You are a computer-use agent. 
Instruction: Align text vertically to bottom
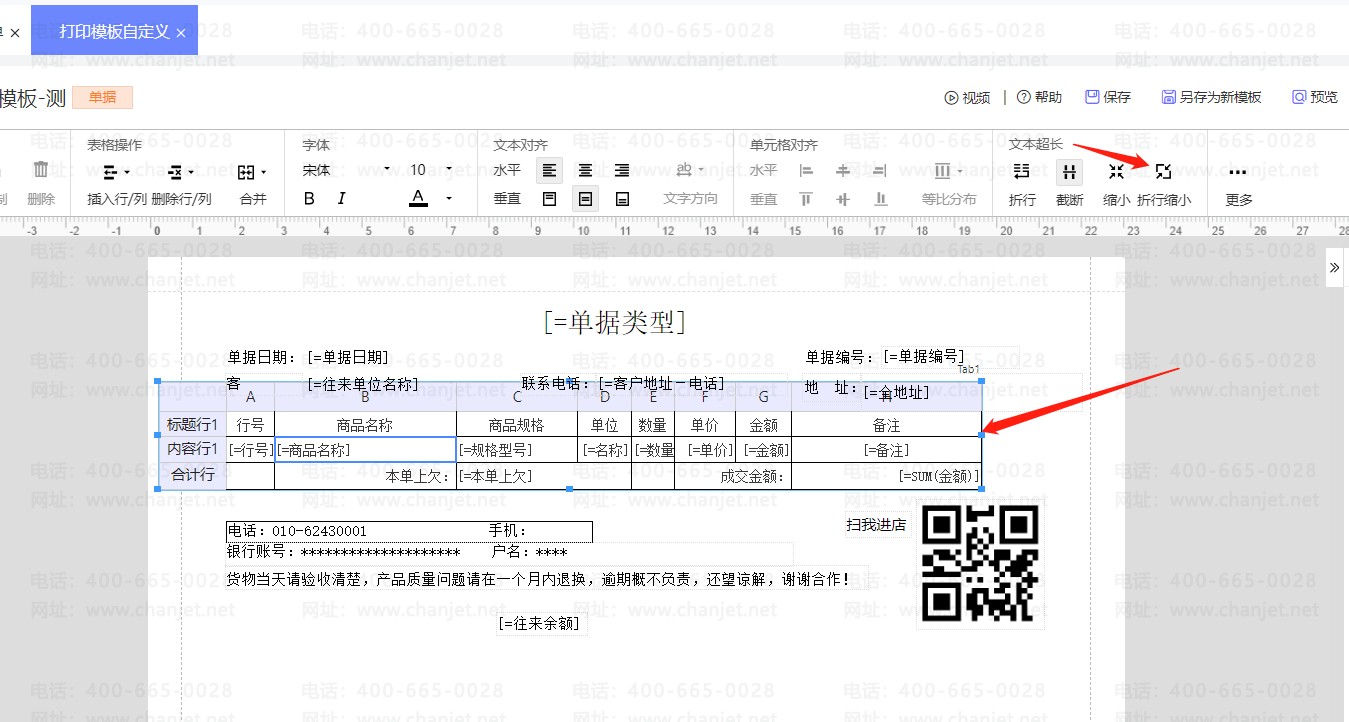point(622,199)
